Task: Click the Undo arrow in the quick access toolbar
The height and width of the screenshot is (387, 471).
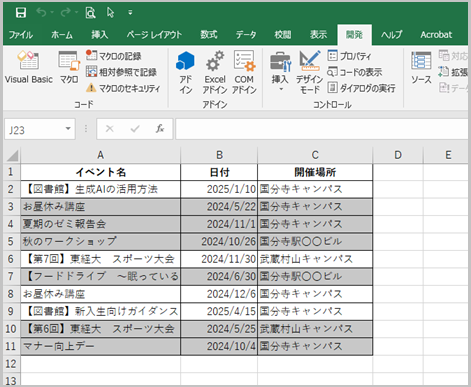Action: pos(41,13)
